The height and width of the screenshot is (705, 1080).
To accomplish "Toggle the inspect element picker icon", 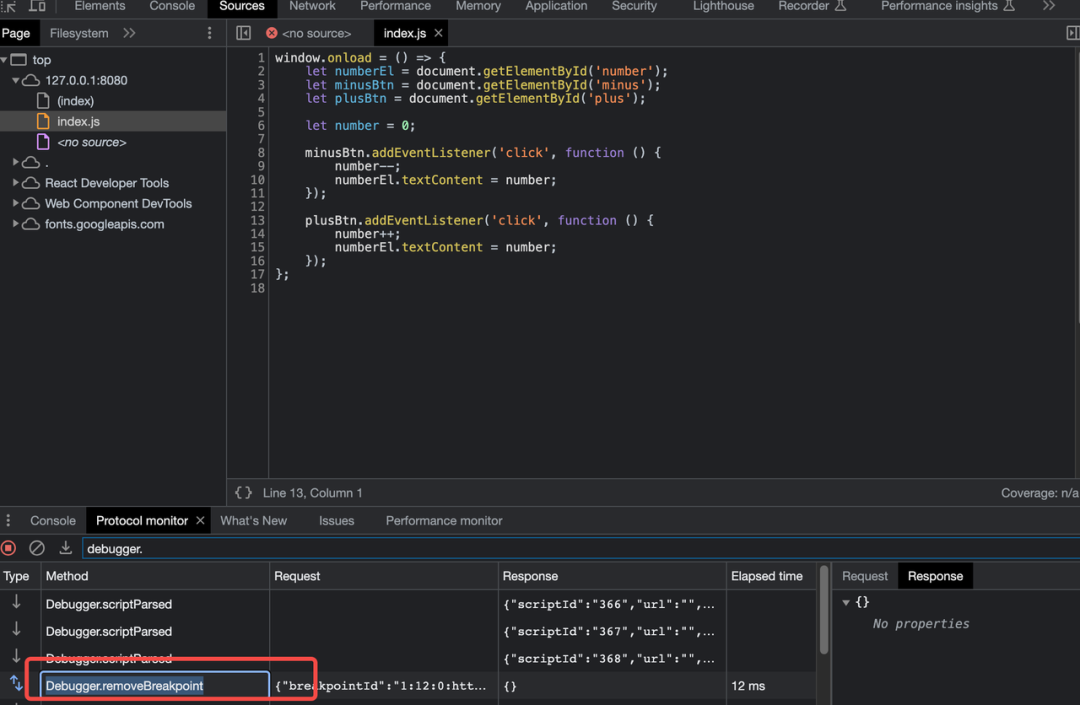I will (x=9, y=6).
